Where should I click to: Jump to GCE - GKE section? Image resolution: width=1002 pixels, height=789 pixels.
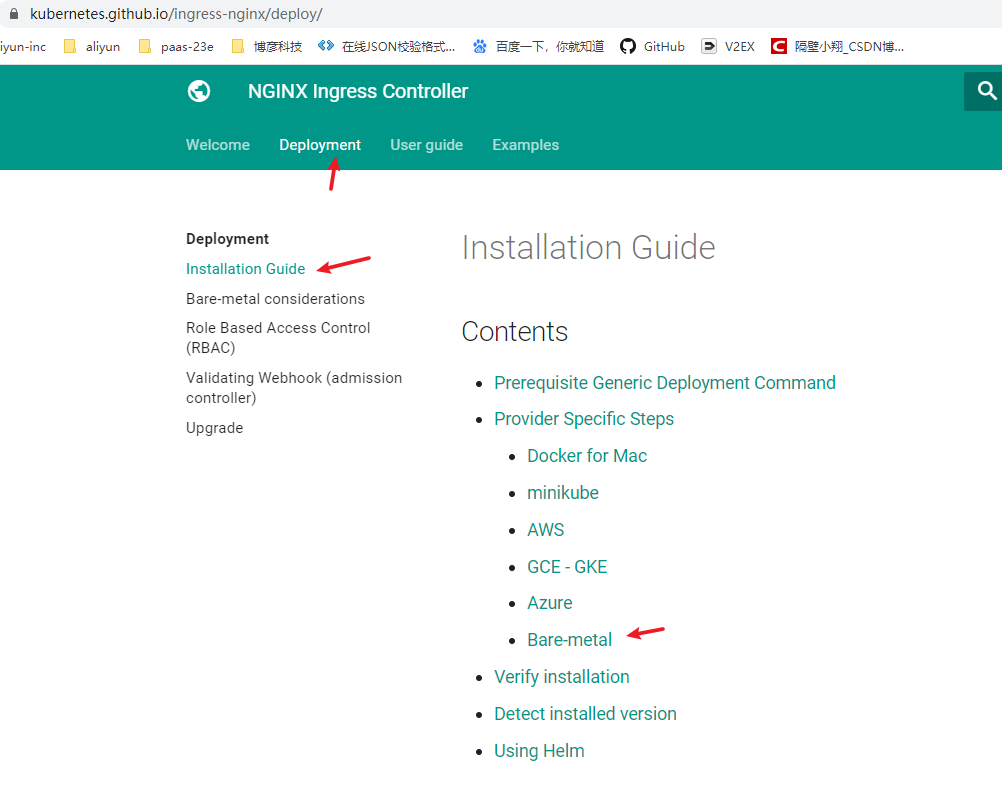point(567,567)
